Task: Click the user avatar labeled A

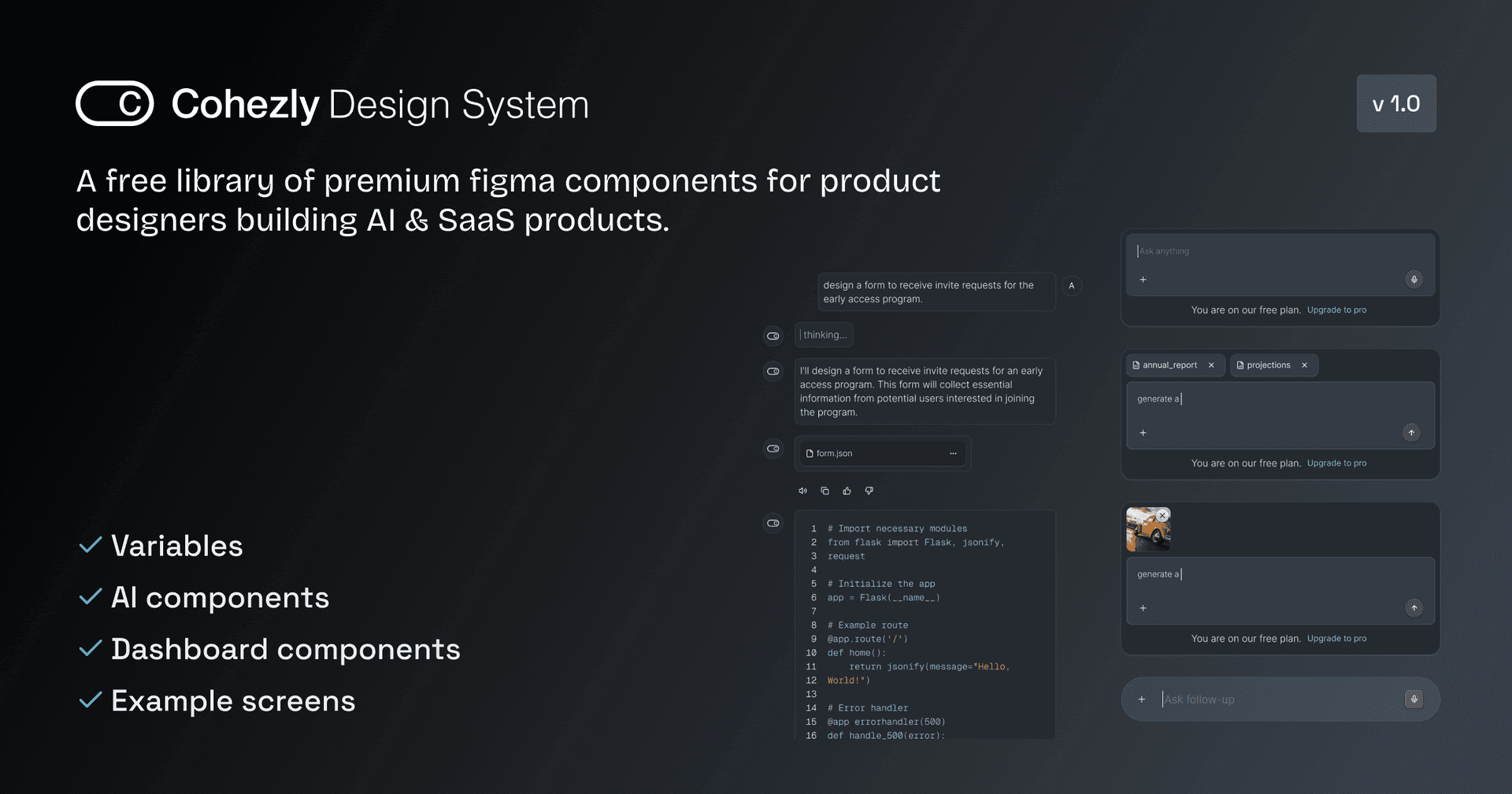Action: (1071, 286)
